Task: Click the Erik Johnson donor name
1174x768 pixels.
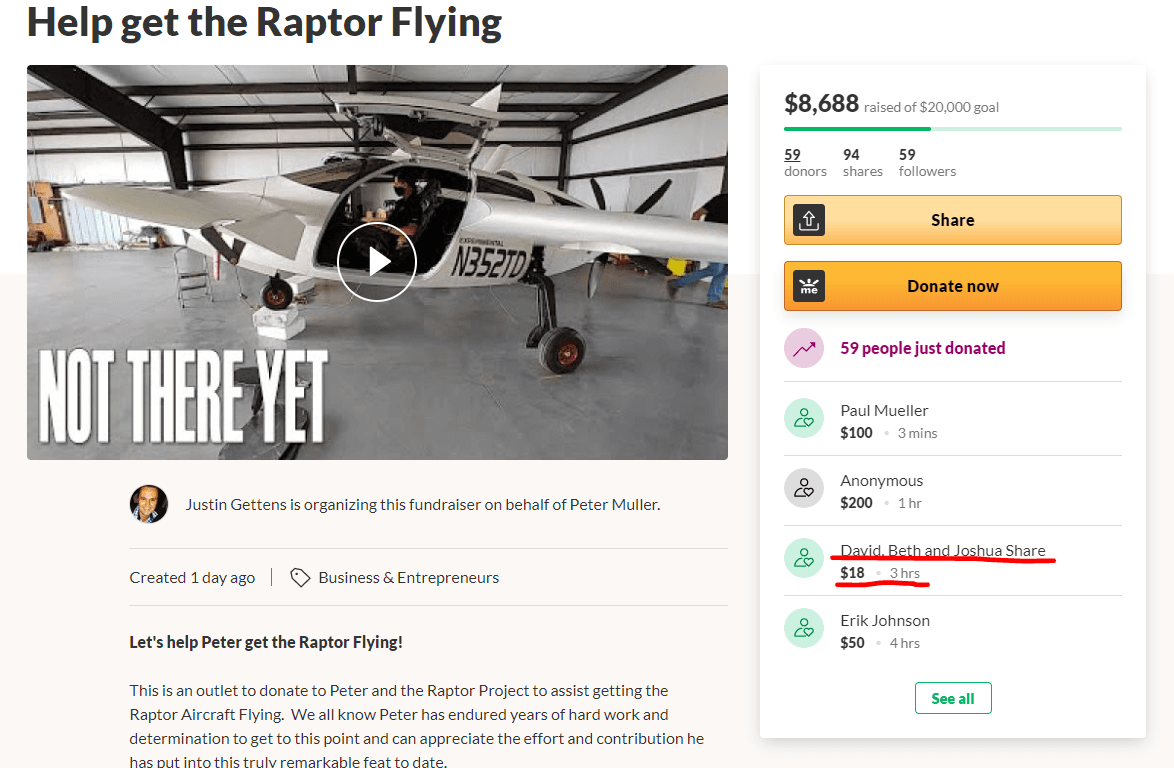Action: (884, 621)
